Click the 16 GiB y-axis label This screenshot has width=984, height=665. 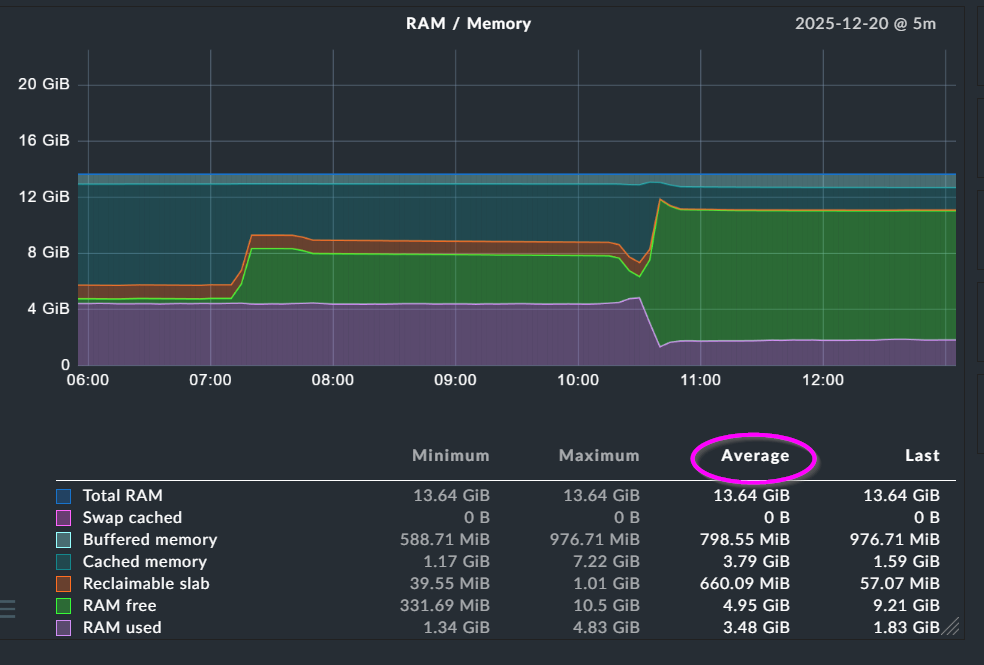coord(44,140)
